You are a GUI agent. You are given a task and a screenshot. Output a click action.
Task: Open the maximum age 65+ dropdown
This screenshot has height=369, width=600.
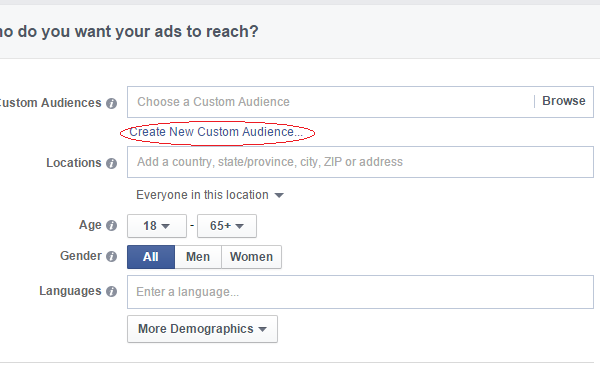tap(227, 226)
